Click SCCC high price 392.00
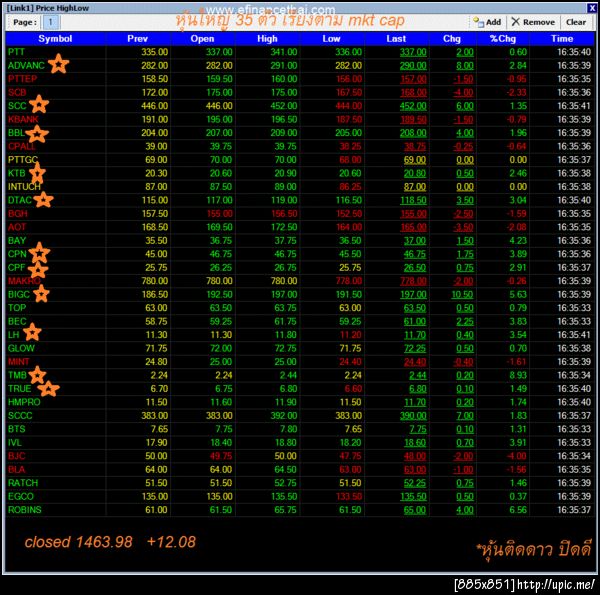 tap(284, 416)
